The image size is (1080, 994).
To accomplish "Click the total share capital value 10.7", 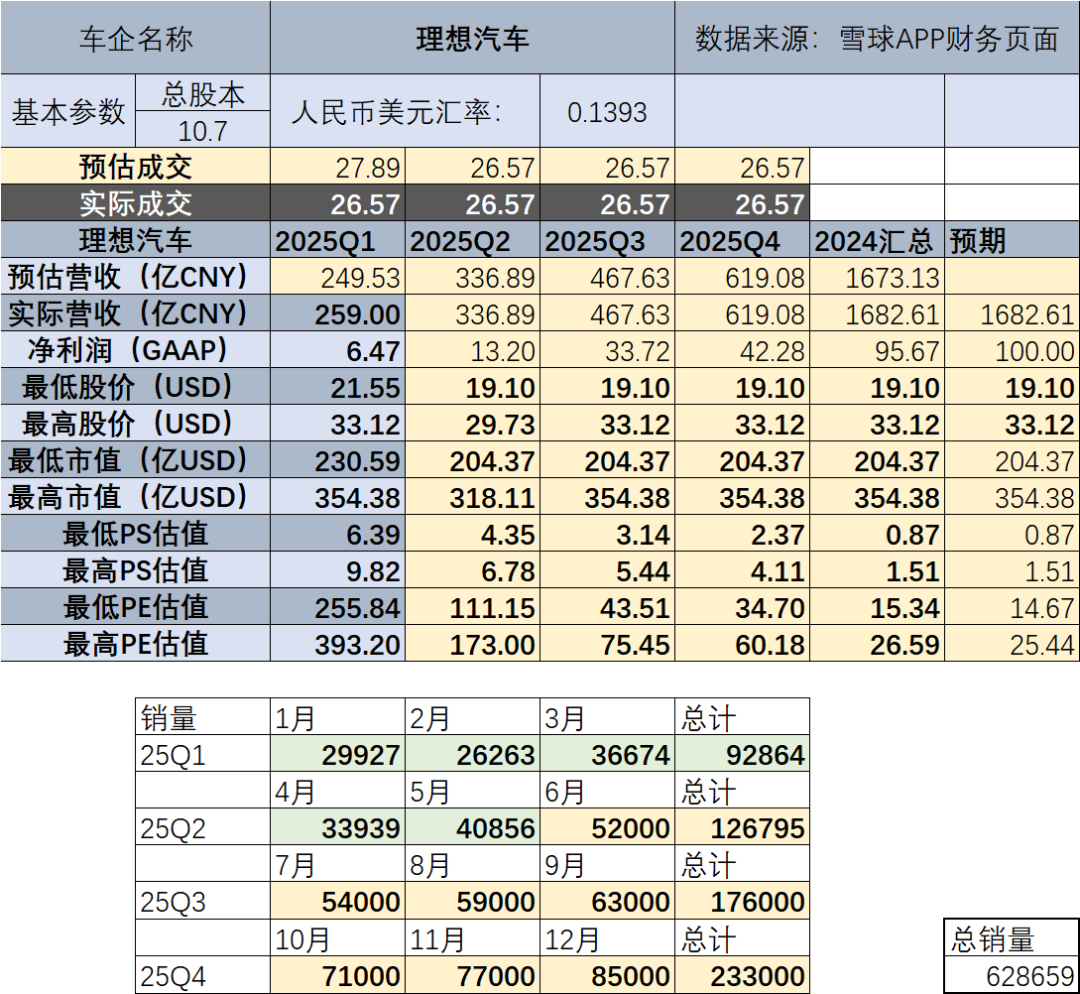I will [x=202, y=130].
